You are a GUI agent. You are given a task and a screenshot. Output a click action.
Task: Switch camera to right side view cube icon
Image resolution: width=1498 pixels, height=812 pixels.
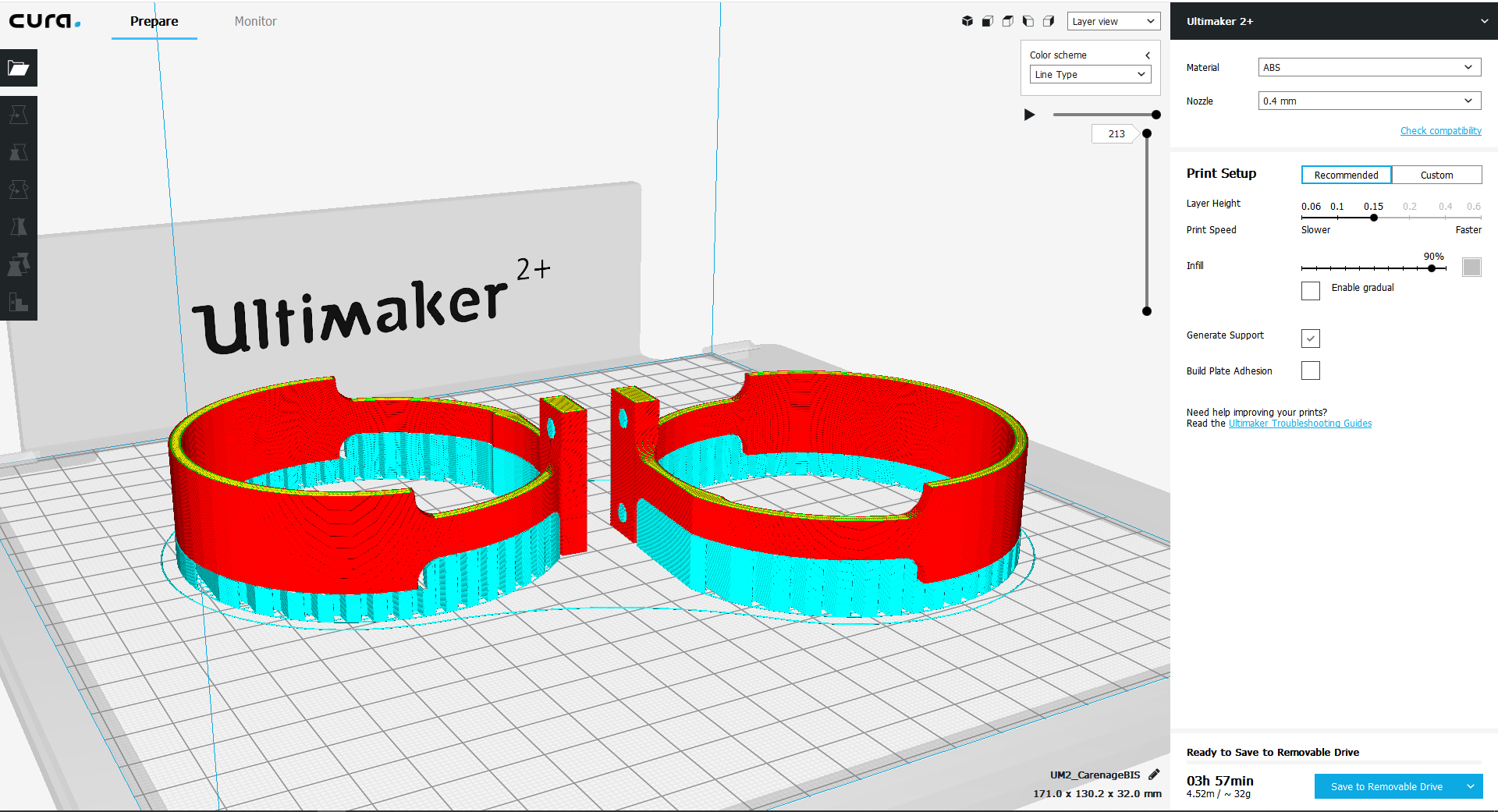point(1049,21)
